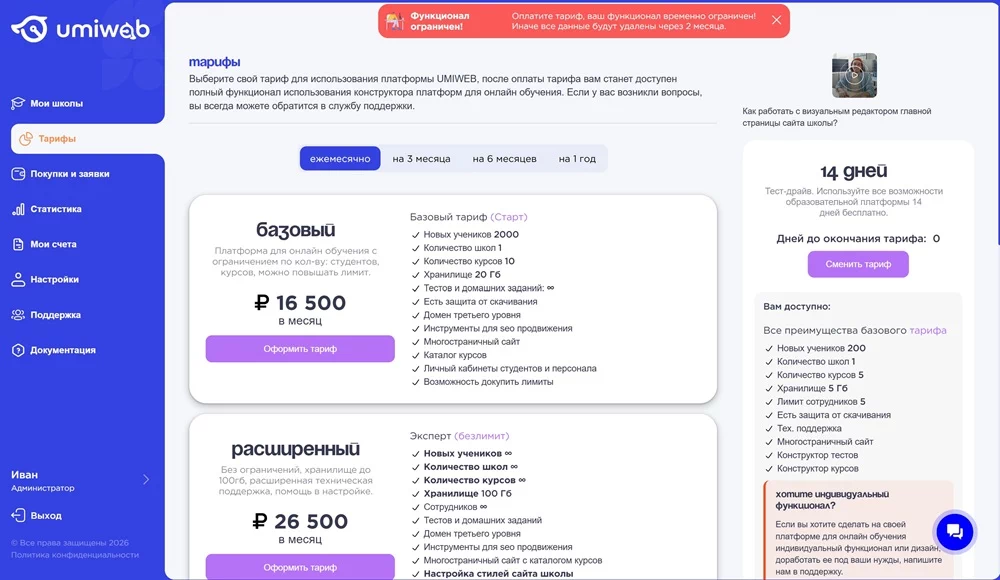1000x580 pixels.
Task: Click the Поддержка sidebar icon
Action: (x=18, y=315)
